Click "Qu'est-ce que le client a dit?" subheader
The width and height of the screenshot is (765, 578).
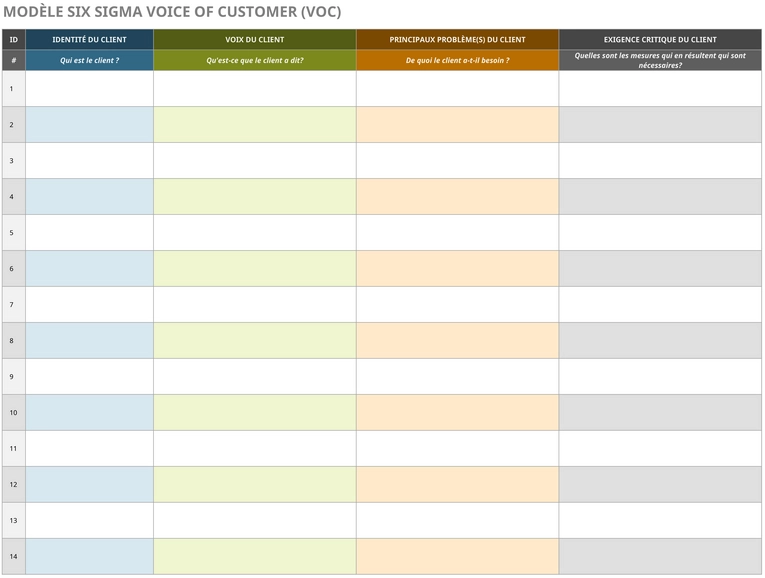pos(255,60)
